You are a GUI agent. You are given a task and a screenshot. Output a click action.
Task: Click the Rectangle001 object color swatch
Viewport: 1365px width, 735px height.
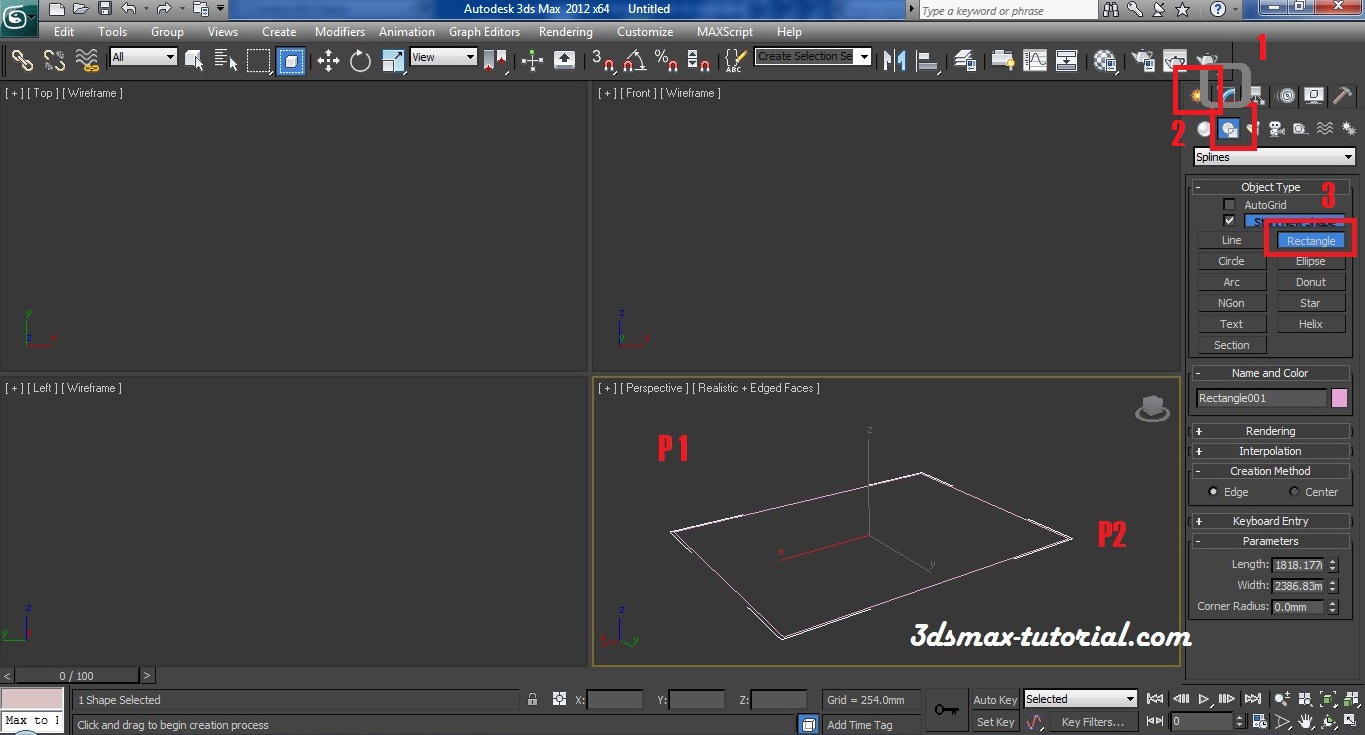pyautogui.click(x=1339, y=397)
